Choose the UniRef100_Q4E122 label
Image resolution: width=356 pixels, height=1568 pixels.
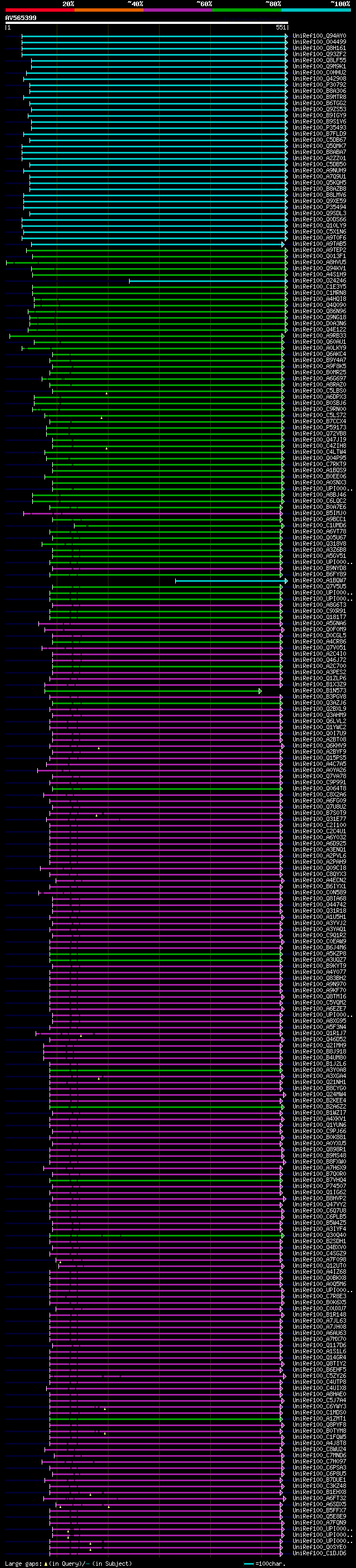click(319, 329)
